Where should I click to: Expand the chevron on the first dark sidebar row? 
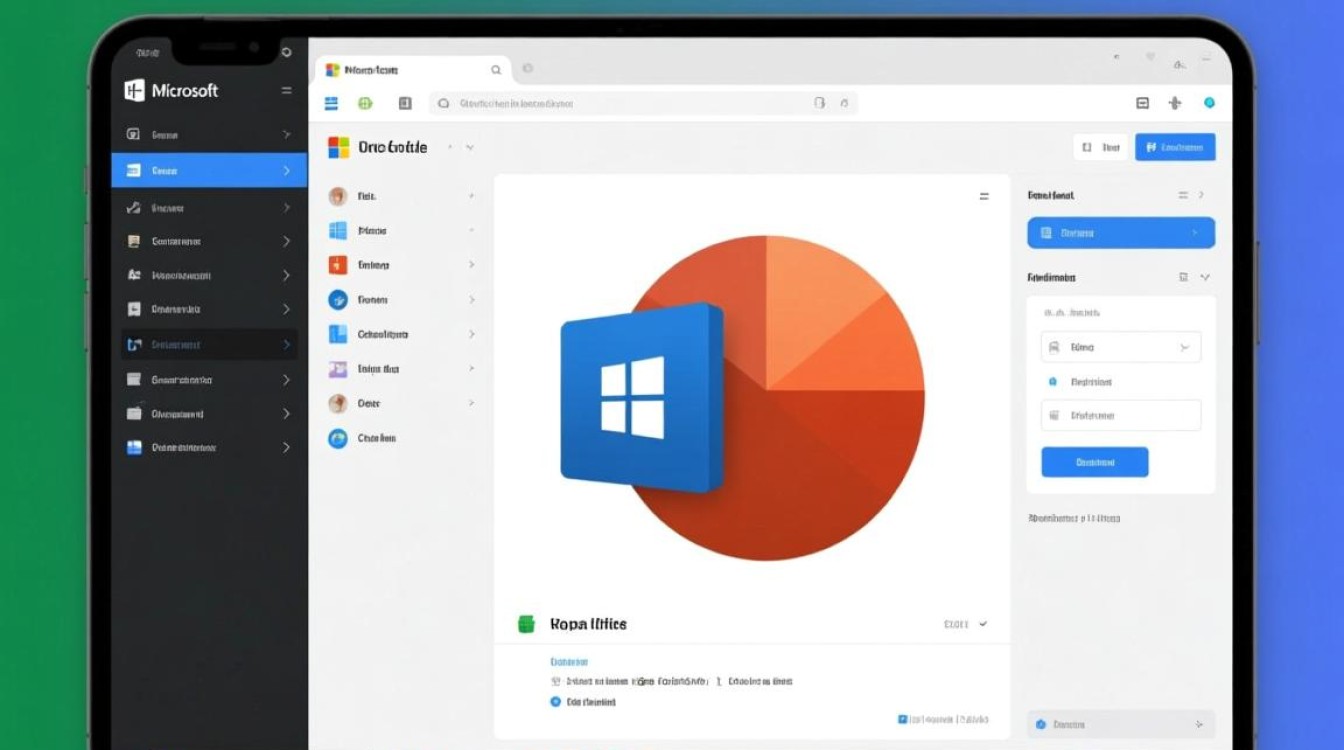click(287, 134)
